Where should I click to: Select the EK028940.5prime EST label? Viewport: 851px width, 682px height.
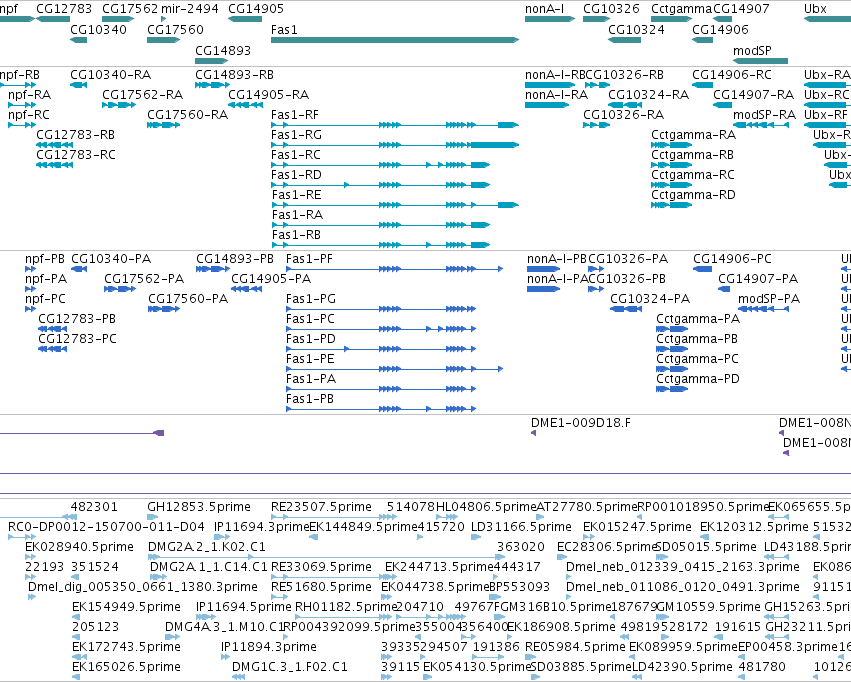(x=79, y=547)
